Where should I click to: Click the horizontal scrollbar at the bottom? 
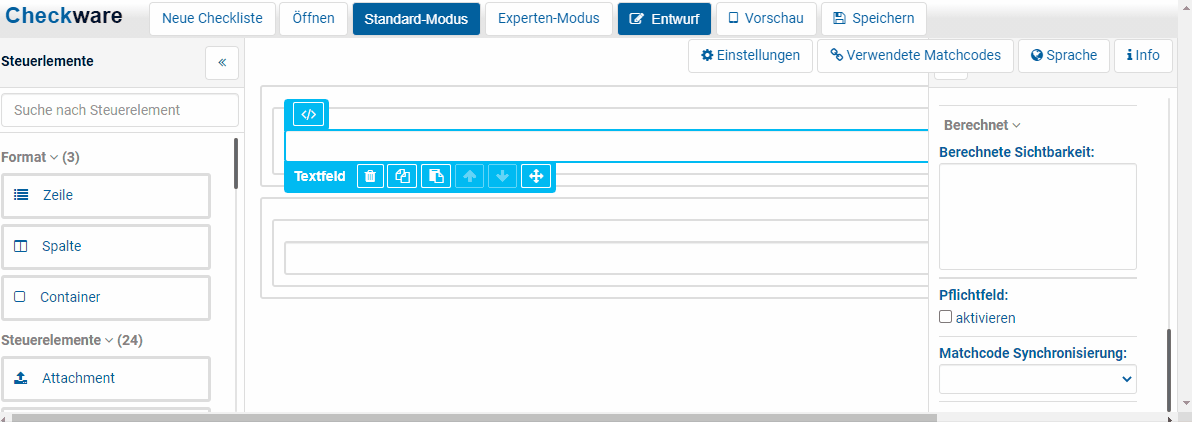coord(500,417)
